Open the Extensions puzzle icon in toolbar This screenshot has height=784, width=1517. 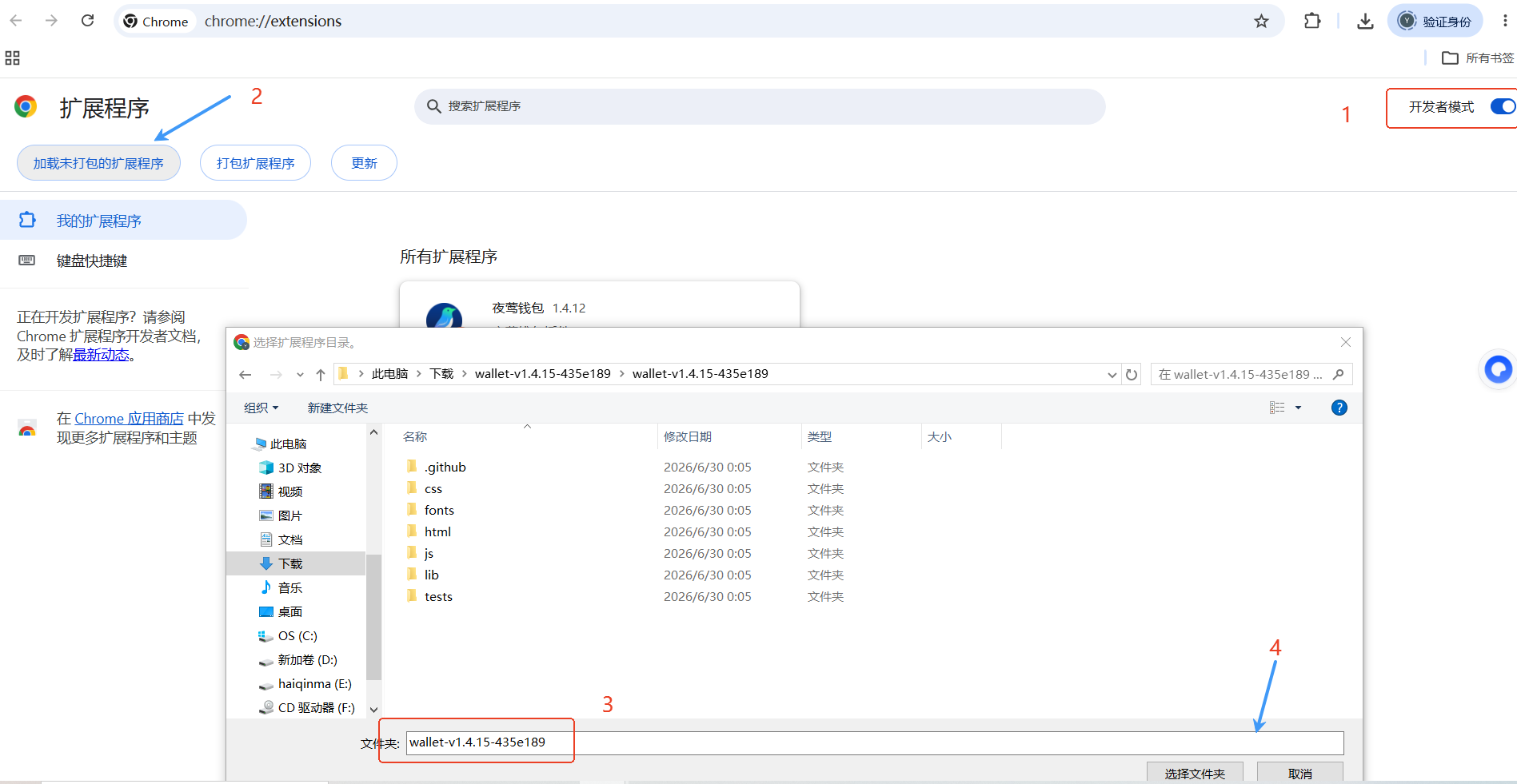coord(1312,22)
